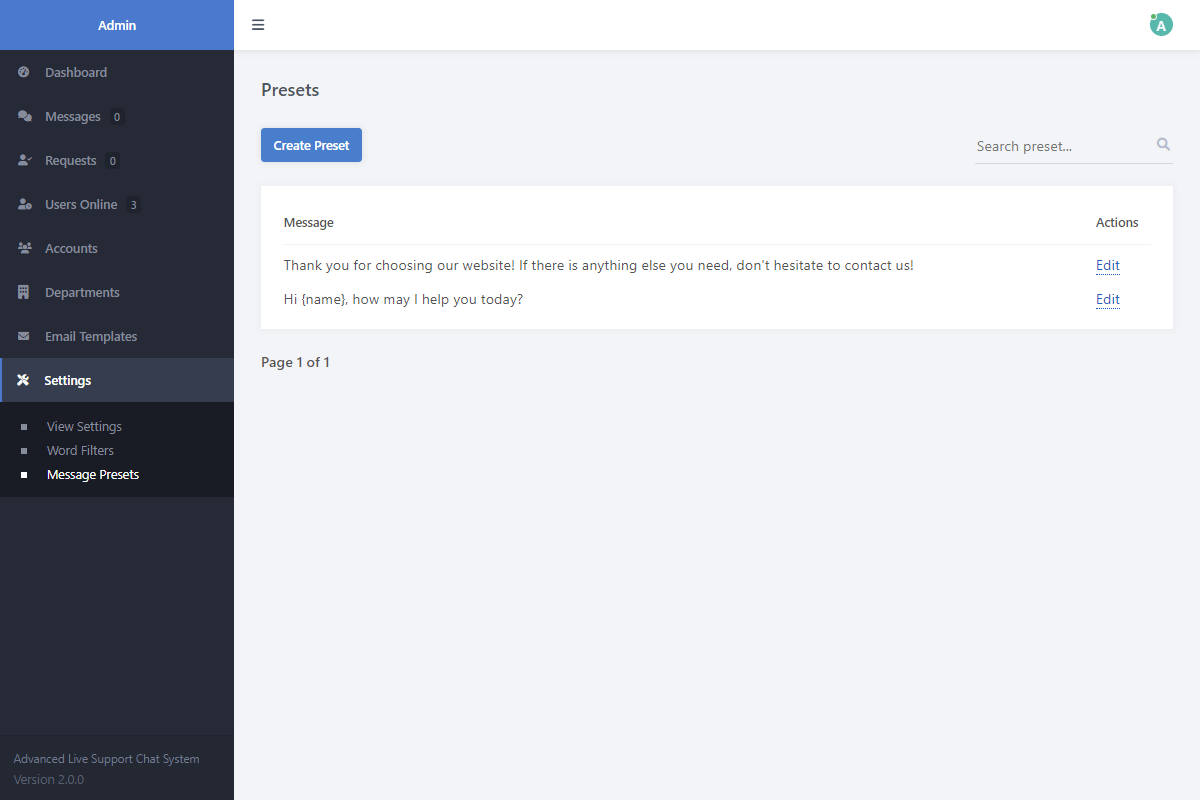Click the Accounts group icon
The image size is (1200, 800).
click(x=25, y=248)
